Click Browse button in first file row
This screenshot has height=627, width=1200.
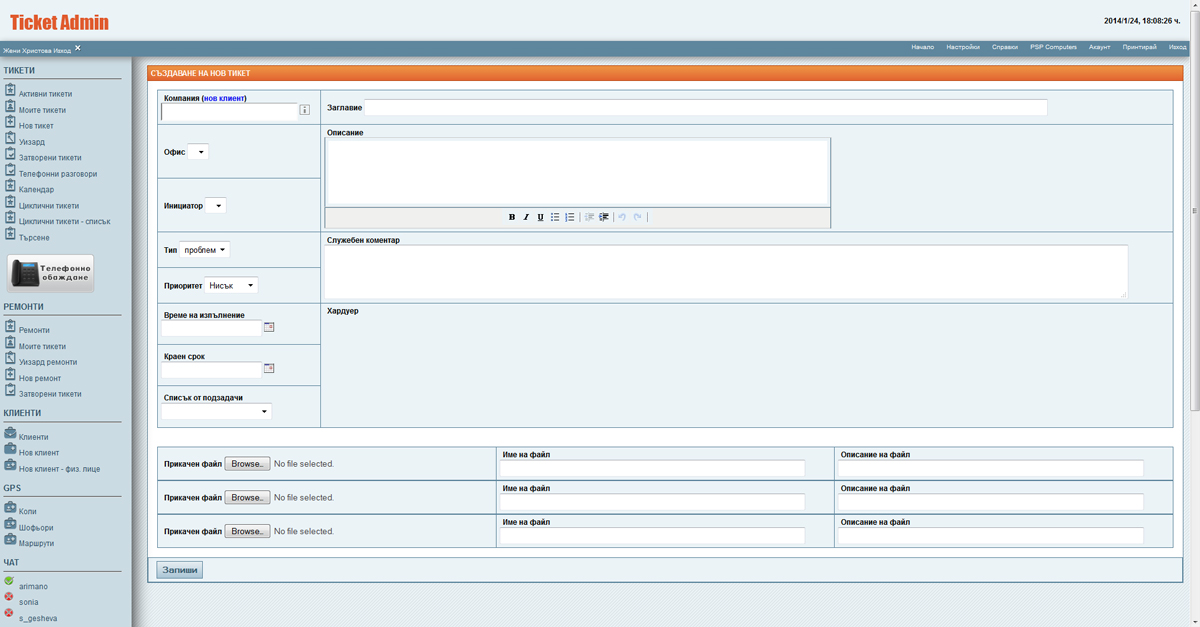pyautogui.click(x=247, y=464)
